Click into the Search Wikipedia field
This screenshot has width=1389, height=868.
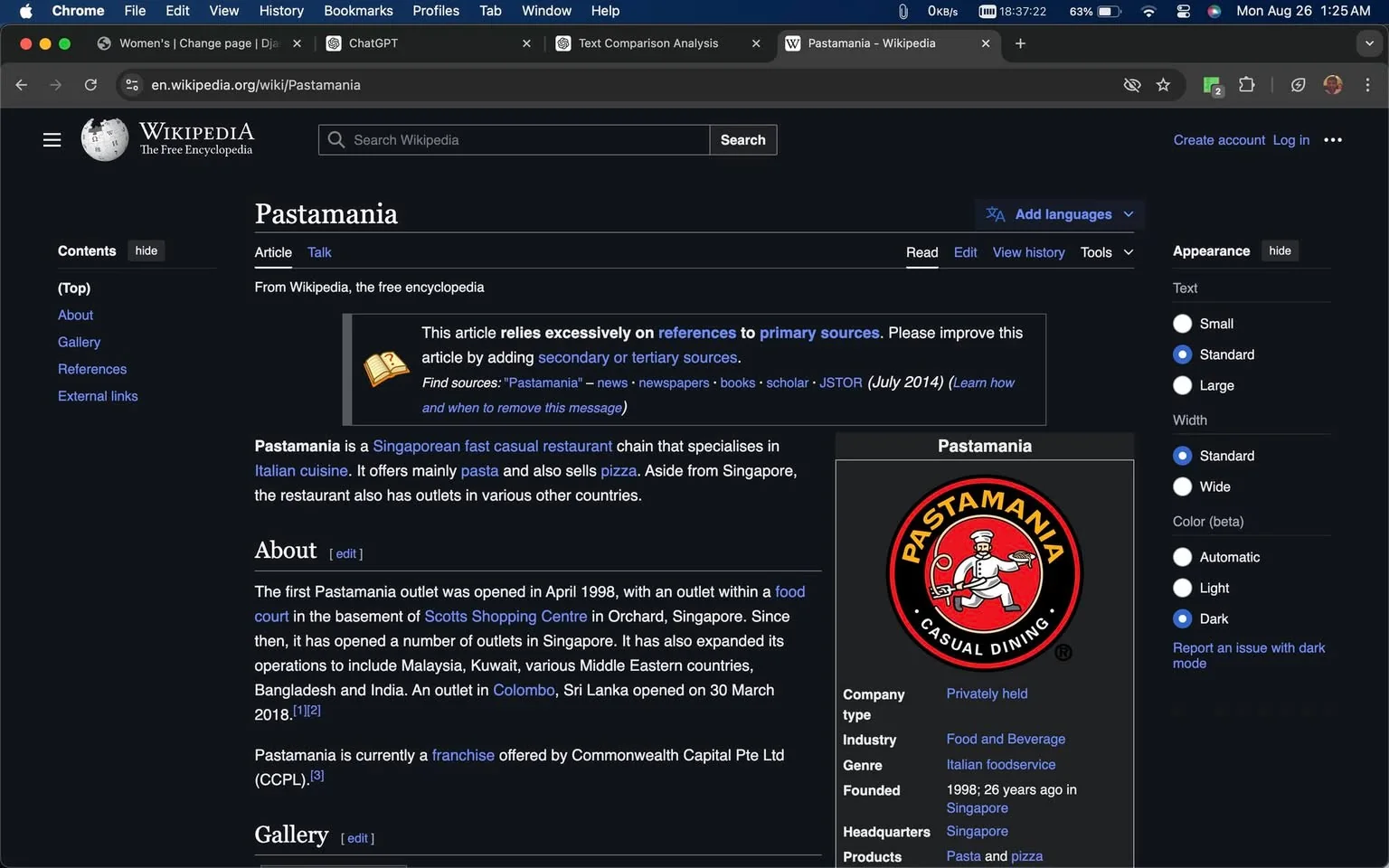(514, 139)
